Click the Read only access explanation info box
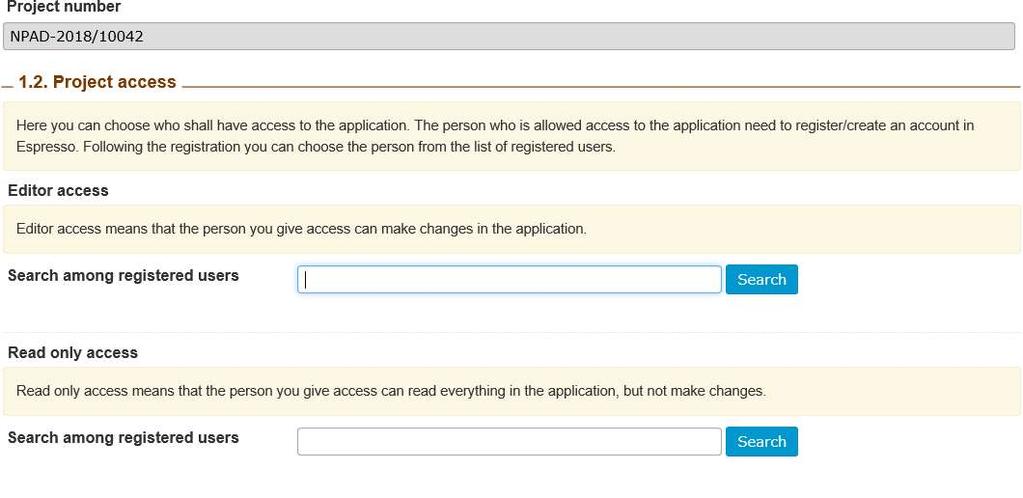 pyautogui.click(x=512, y=391)
